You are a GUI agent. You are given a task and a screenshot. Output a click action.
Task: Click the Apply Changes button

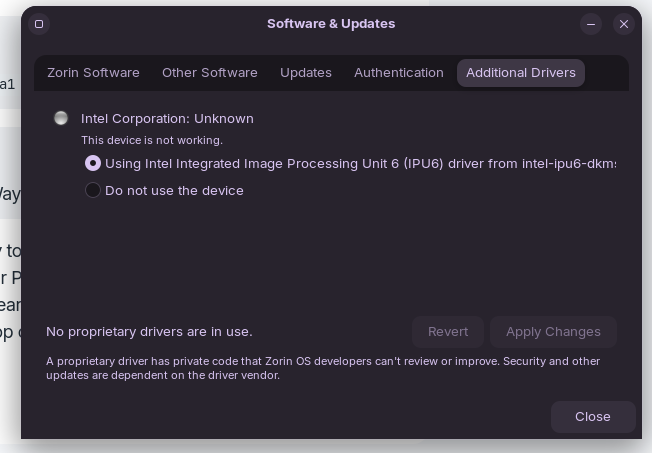[553, 332]
